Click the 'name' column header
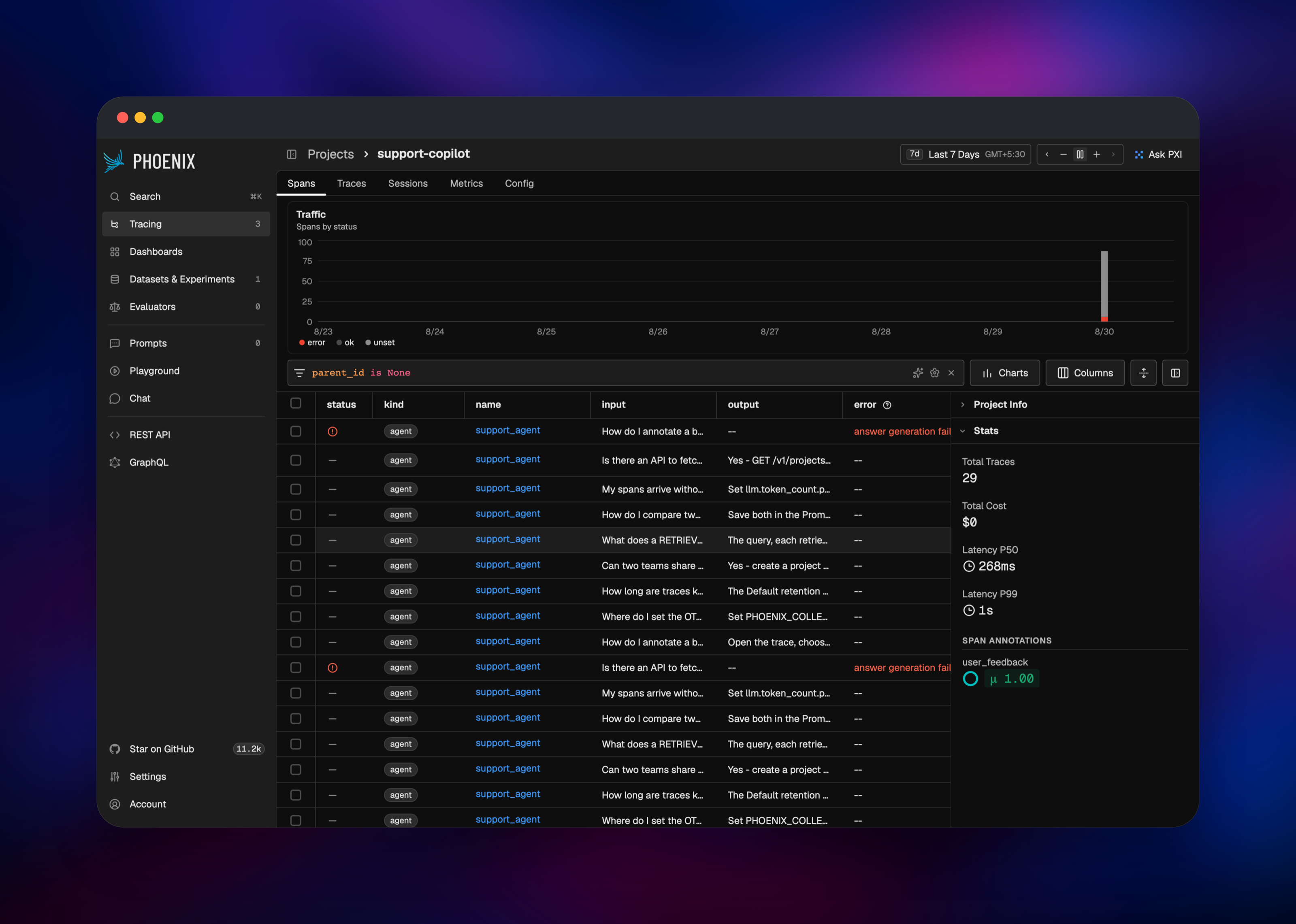This screenshot has height=924, width=1296. (488, 405)
